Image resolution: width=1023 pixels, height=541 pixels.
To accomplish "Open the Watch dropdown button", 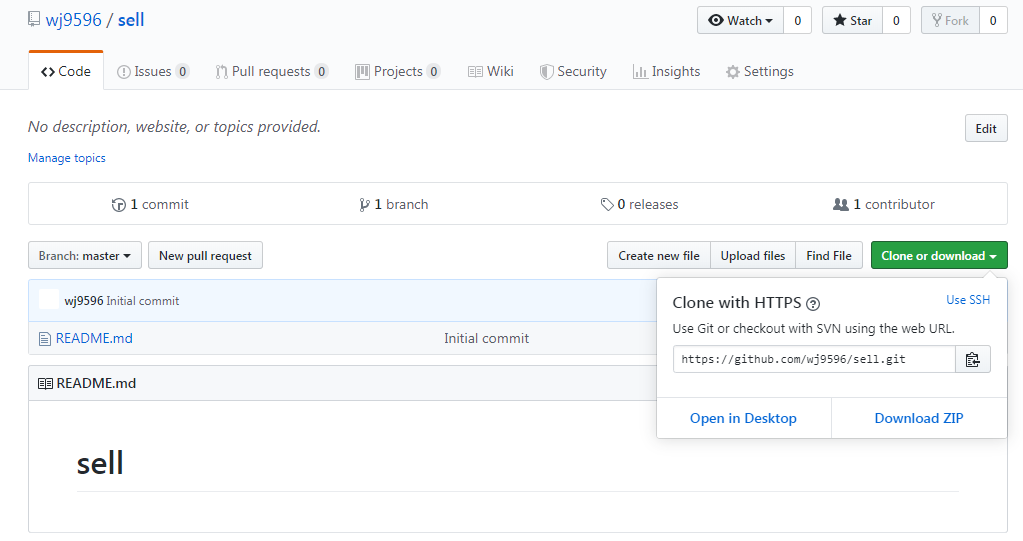I will click(741, 20).
